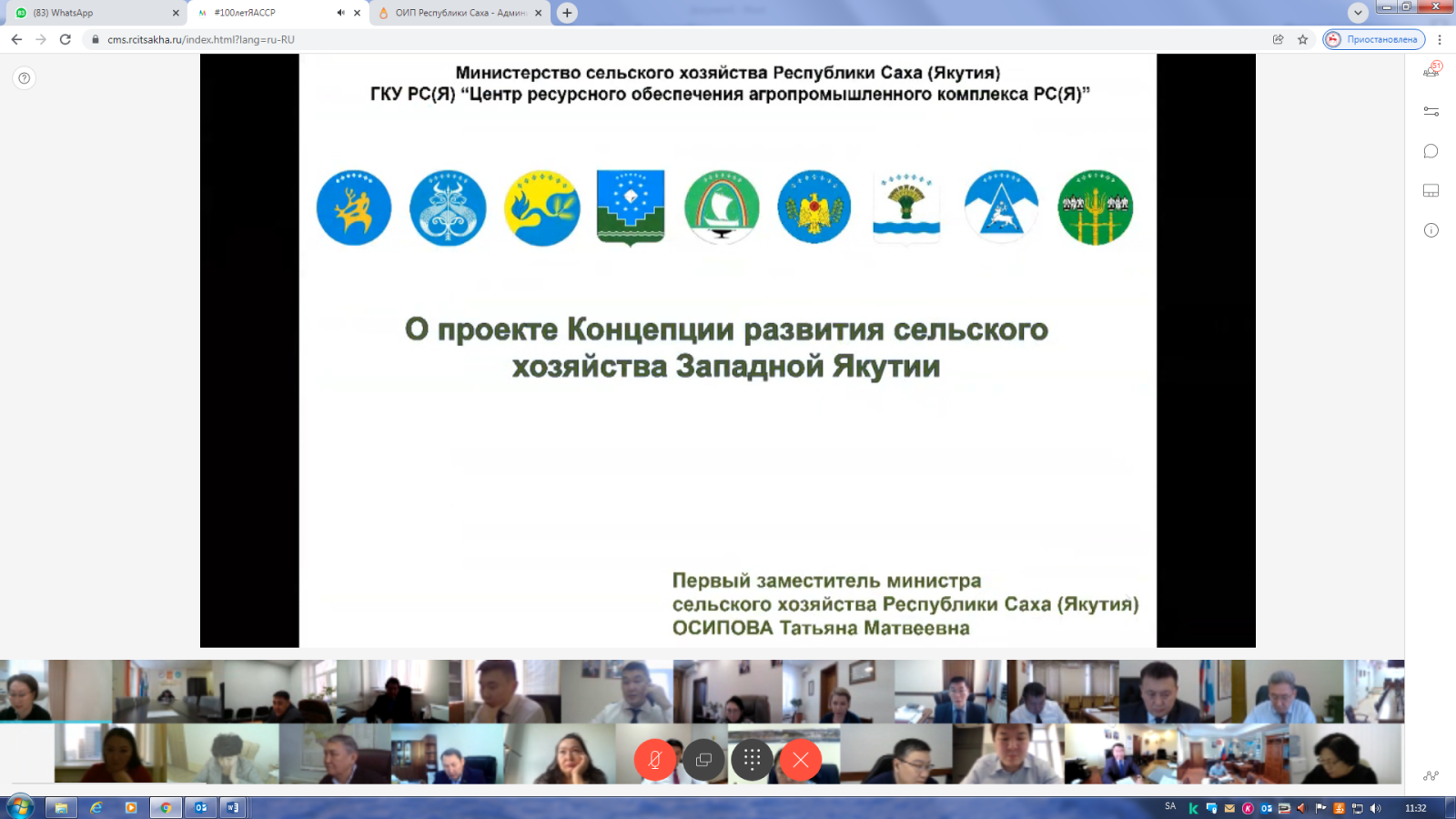
Task: Change the video layout icon in sidebar
Action: click(x=1431, y=190)
